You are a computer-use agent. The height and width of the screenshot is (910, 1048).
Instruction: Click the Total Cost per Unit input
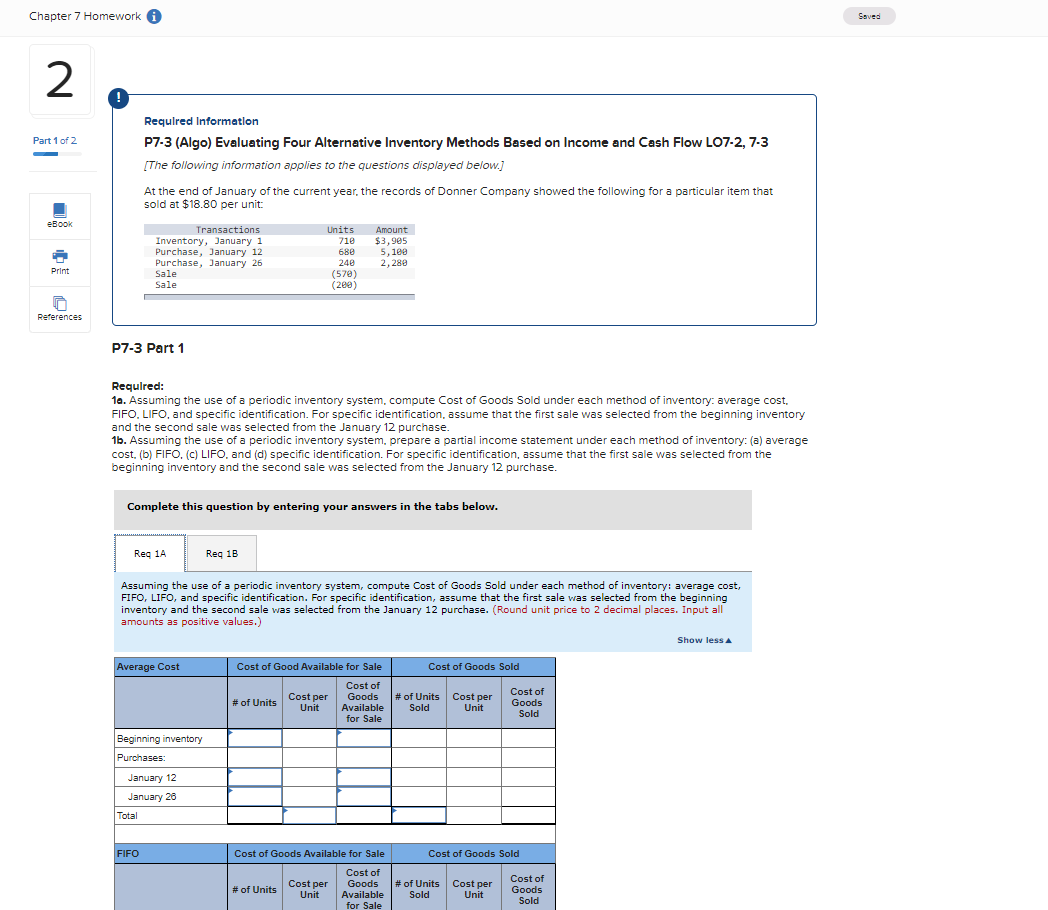(309, 815)
